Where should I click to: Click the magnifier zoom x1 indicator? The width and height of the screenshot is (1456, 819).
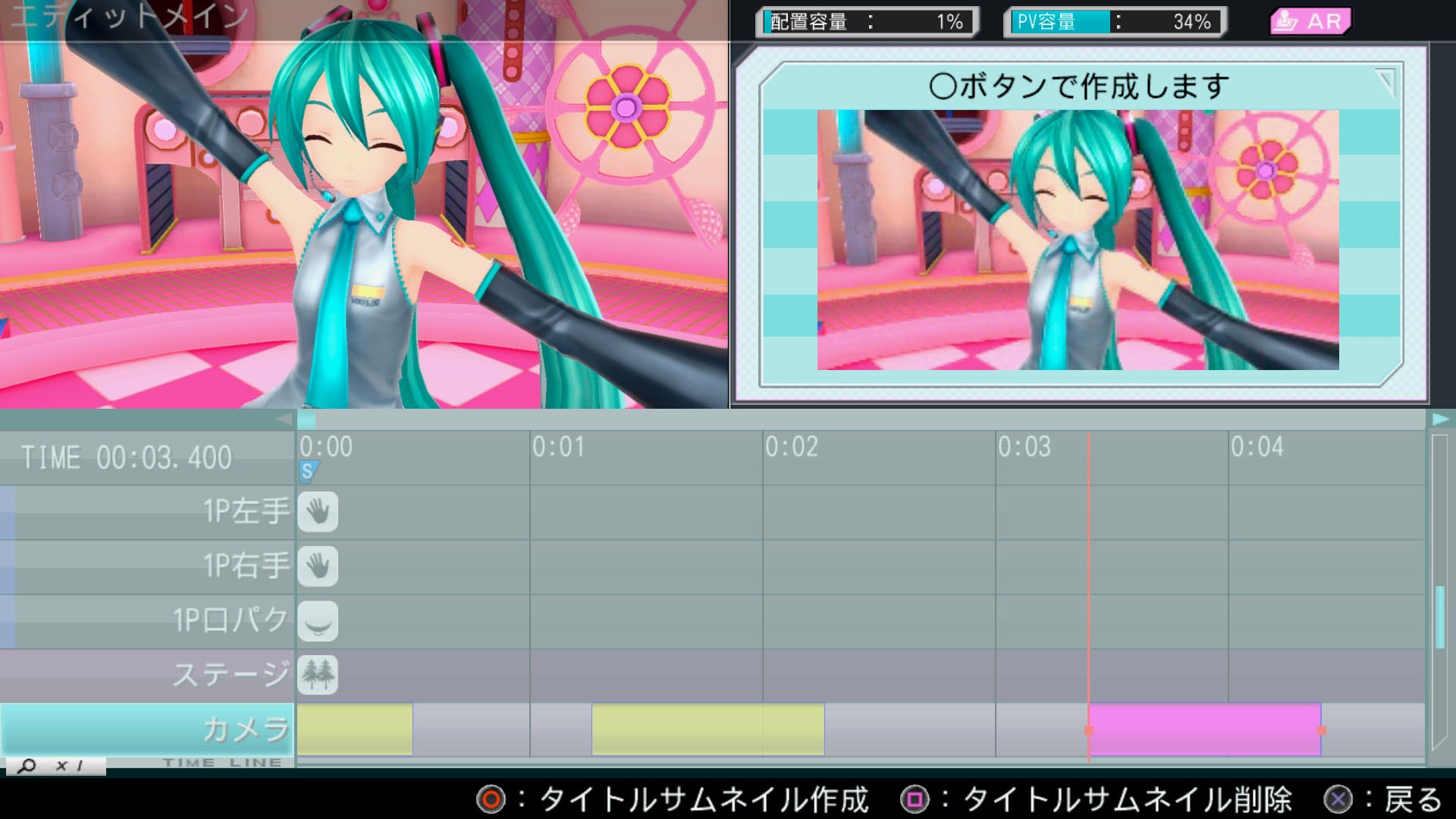(x=55, y=766)
